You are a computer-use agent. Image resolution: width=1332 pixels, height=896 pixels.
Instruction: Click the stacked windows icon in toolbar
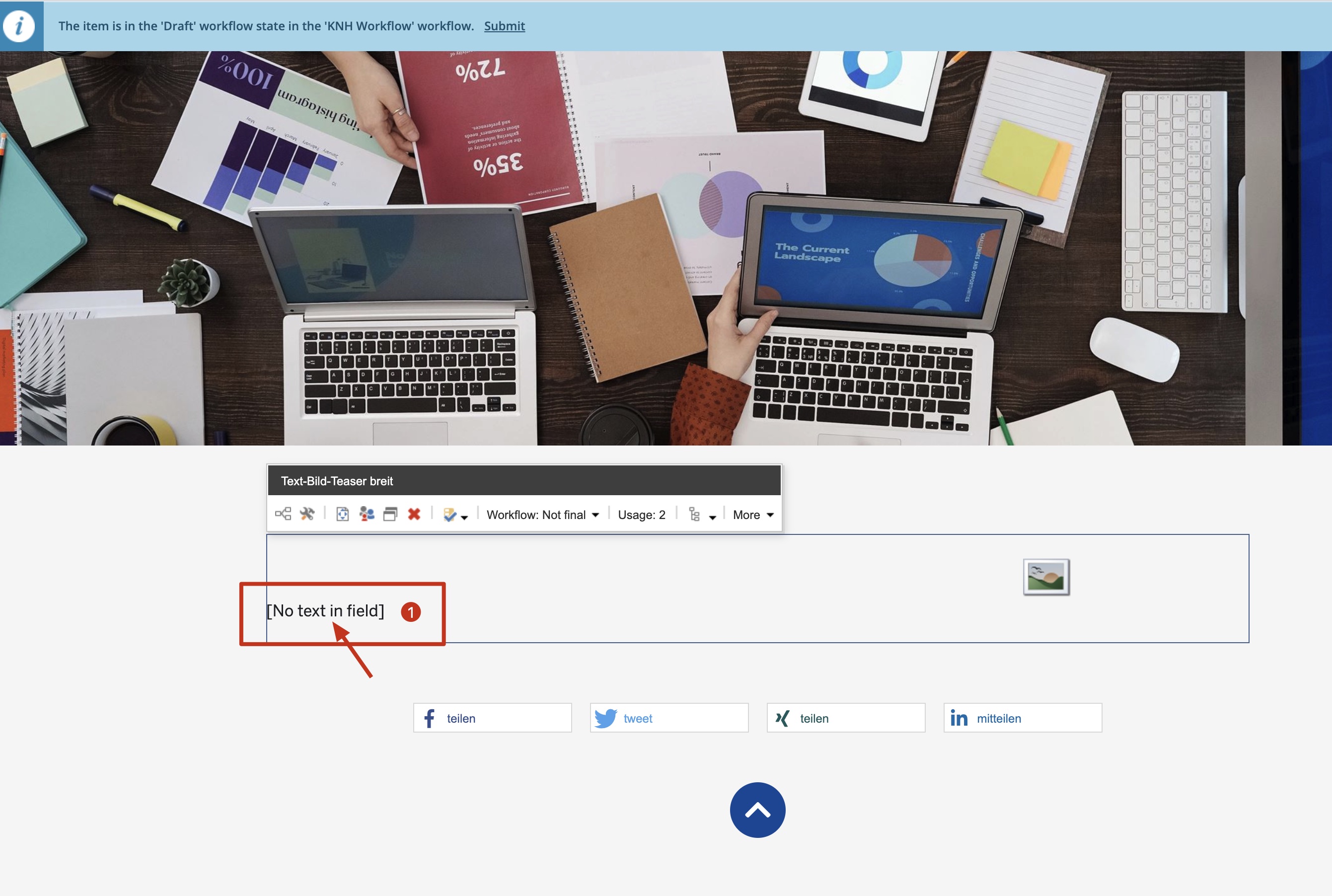[390, 514]
